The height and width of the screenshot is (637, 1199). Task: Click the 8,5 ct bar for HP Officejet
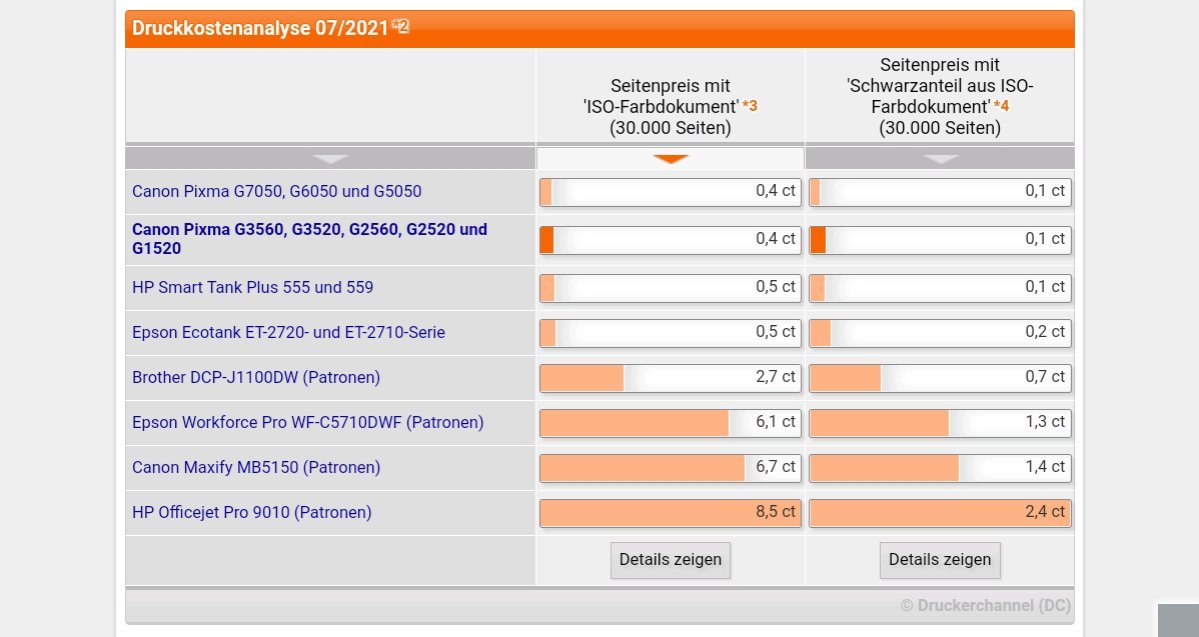coord(671,512)
